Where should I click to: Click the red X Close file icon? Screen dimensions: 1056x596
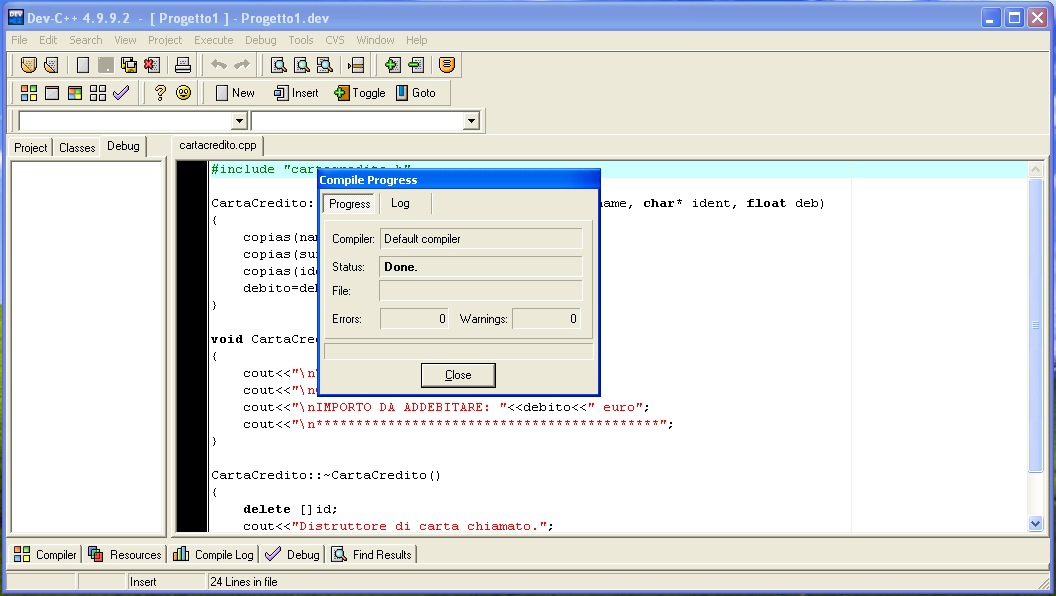coord(152,65)
